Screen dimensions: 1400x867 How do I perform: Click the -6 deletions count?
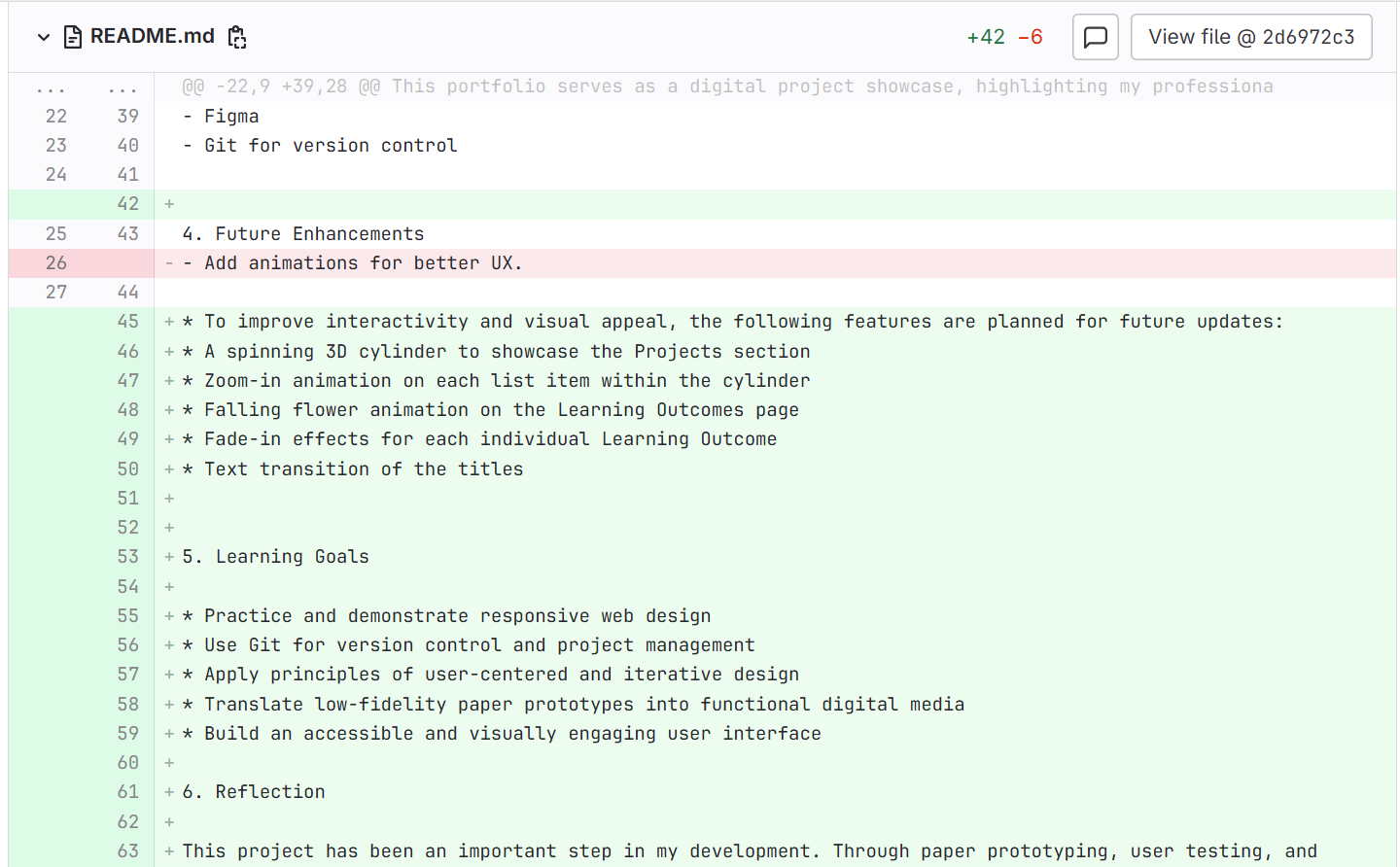pos(1030,37)
